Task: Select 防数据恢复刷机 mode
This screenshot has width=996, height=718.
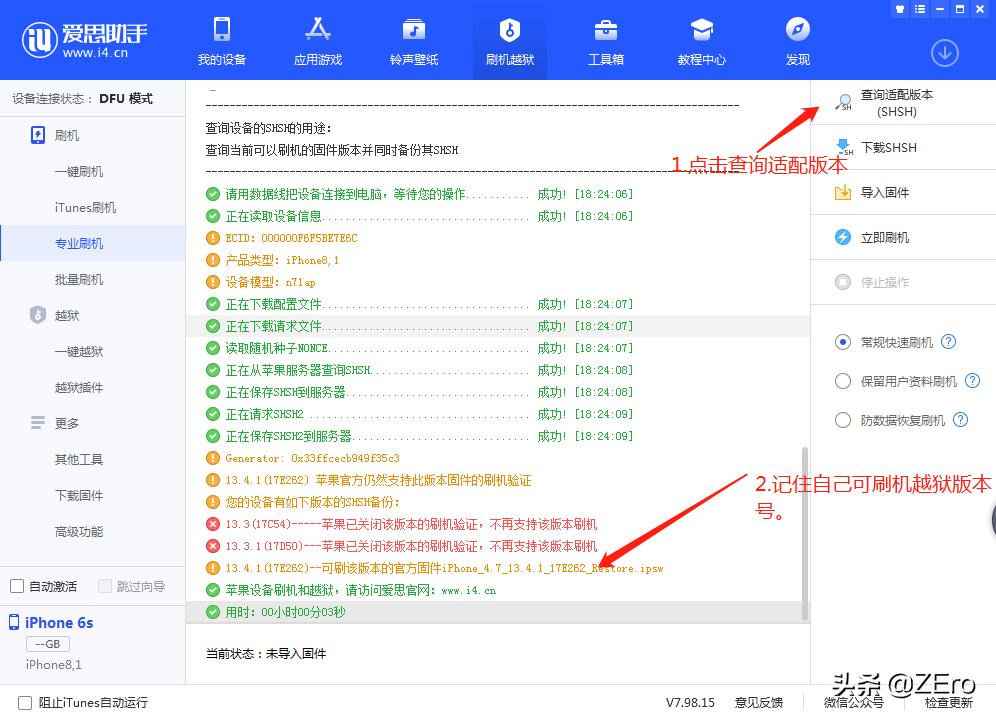Action: click(843, 420)
